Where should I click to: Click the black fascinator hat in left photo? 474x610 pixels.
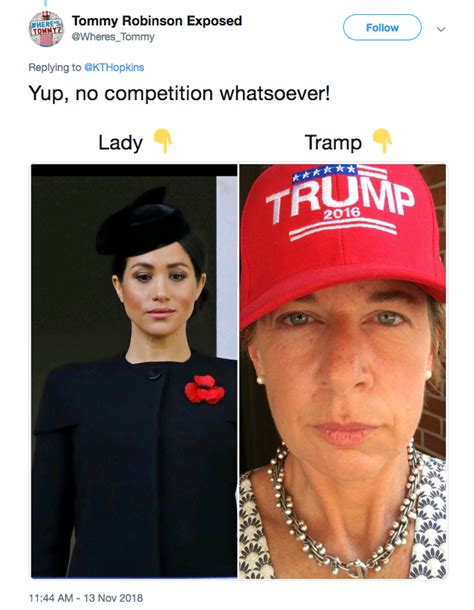pyautogui.click(x=143, y=225)
